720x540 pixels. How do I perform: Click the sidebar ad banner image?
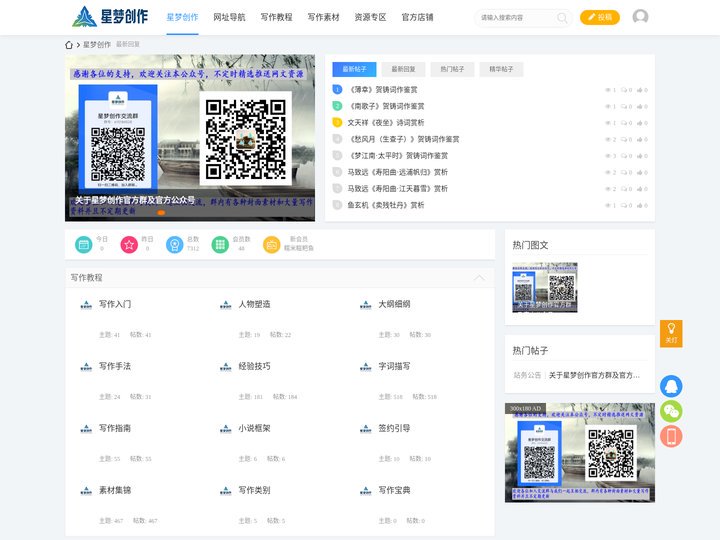(580, 453)
